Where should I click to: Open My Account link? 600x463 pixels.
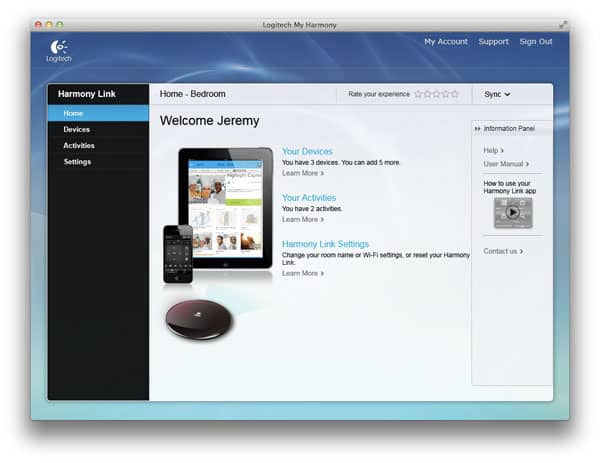[446, 42]
